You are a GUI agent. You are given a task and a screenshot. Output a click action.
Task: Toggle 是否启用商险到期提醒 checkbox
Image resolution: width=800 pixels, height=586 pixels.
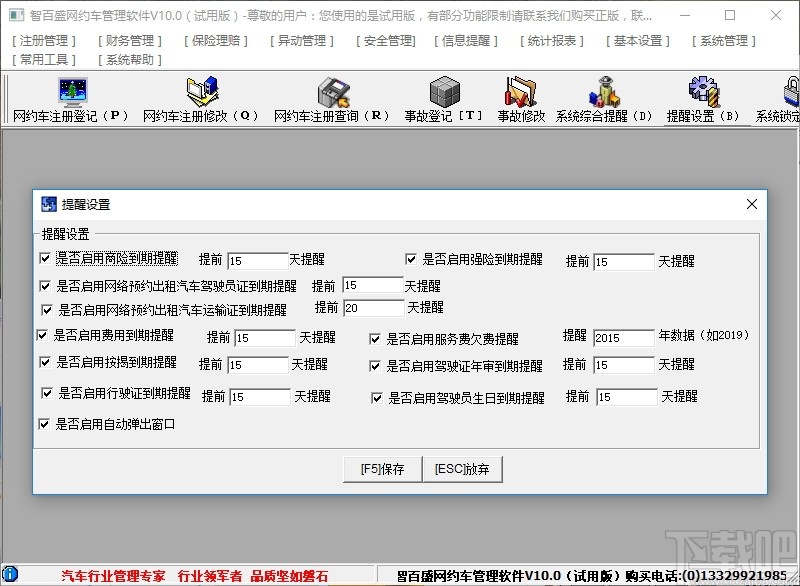45,258
